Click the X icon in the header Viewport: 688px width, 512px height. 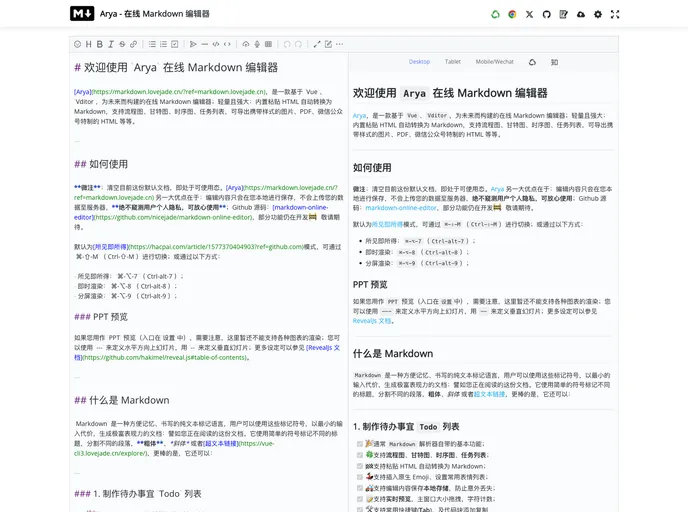tap(530, 14)
